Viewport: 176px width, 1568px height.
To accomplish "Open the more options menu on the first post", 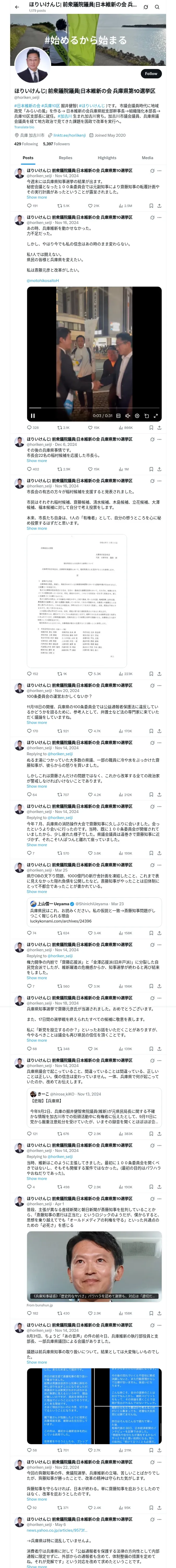I will click(x=160, y=171).
